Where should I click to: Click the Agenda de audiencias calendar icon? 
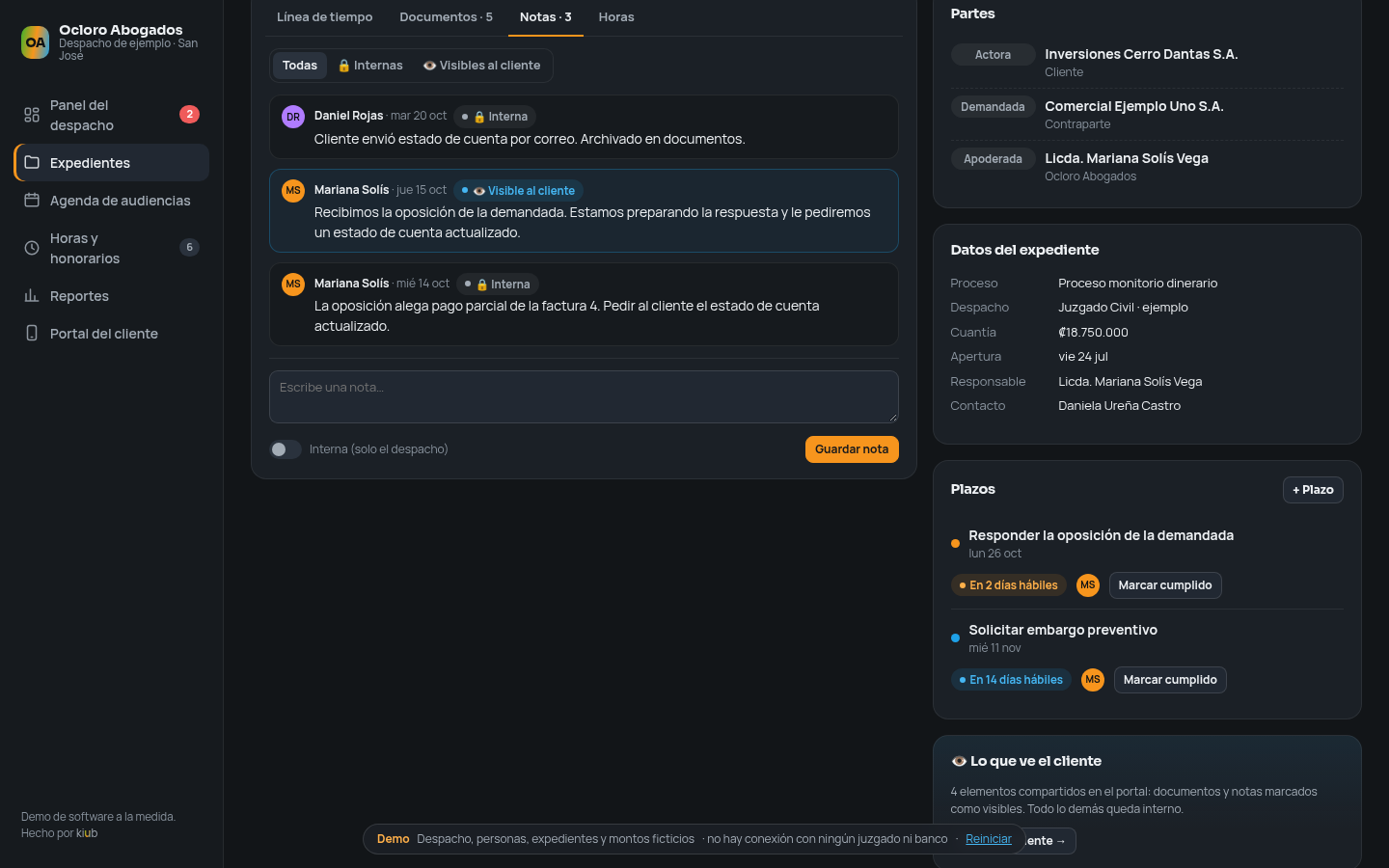pyautogui.click(x=32, y=200)
